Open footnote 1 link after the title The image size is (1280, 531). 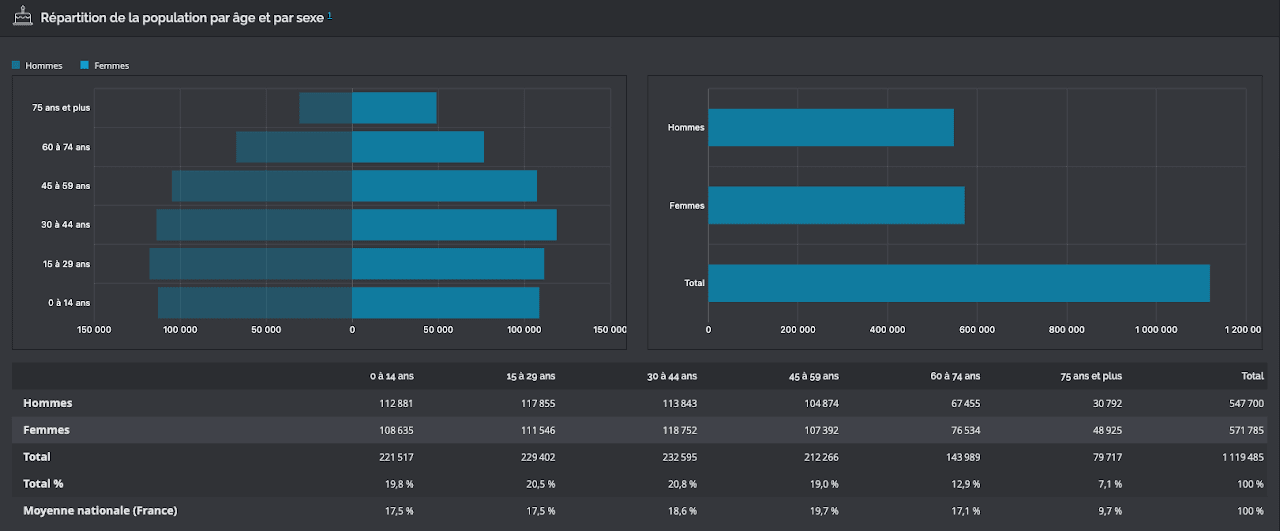point(330,15)
